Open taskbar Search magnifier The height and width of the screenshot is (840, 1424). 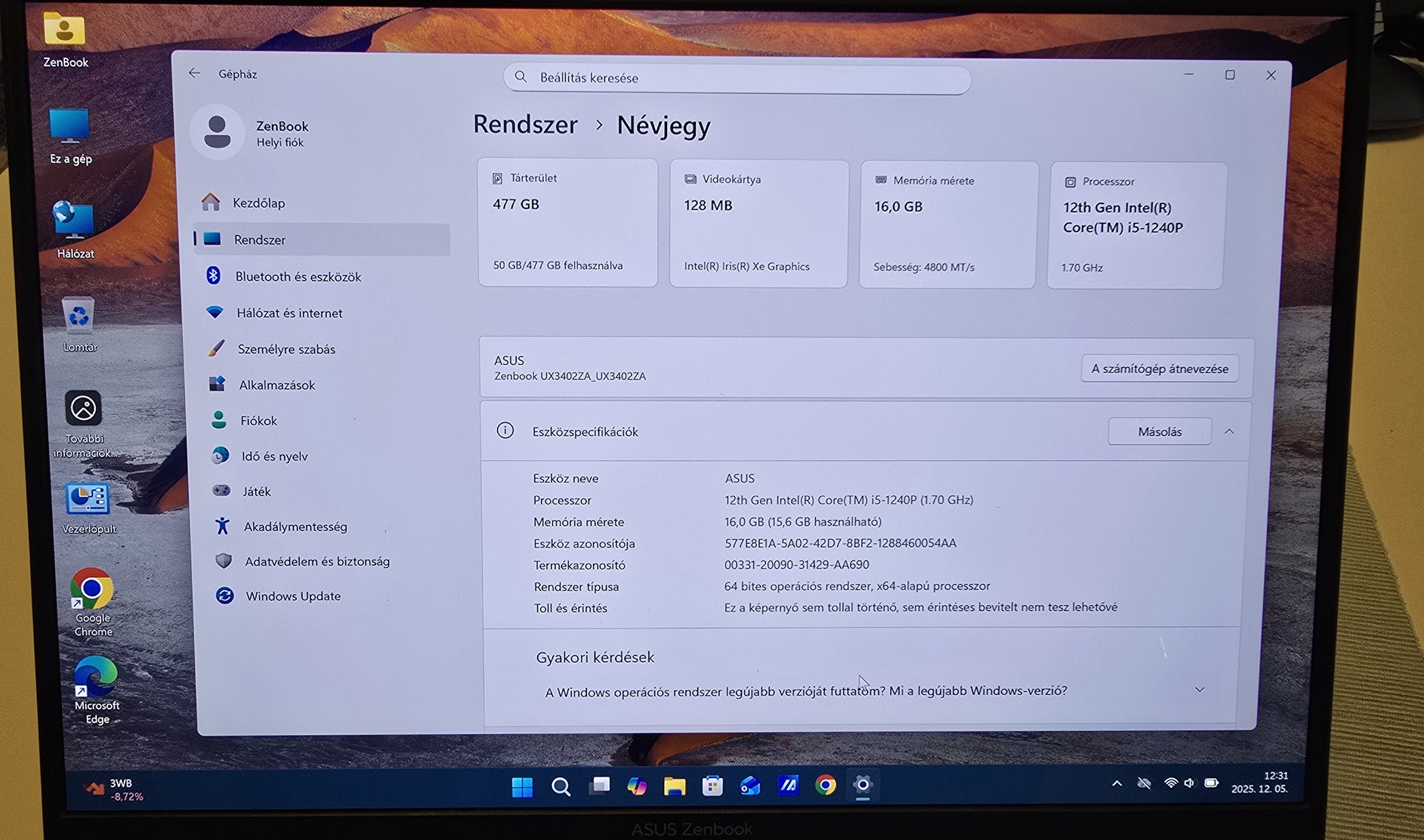(x=561, y=786)
